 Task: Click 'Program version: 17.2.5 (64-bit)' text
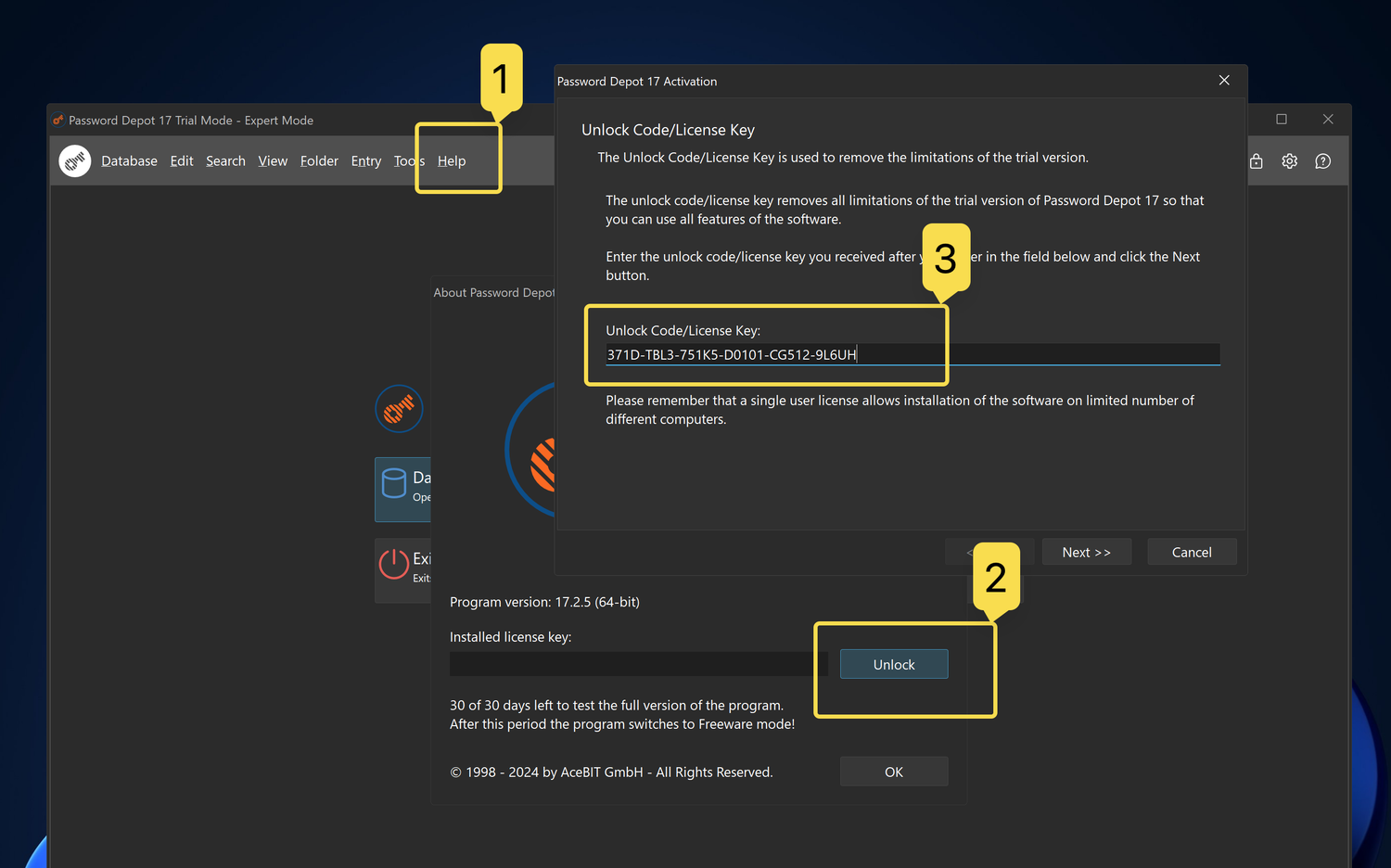(544, 602)
